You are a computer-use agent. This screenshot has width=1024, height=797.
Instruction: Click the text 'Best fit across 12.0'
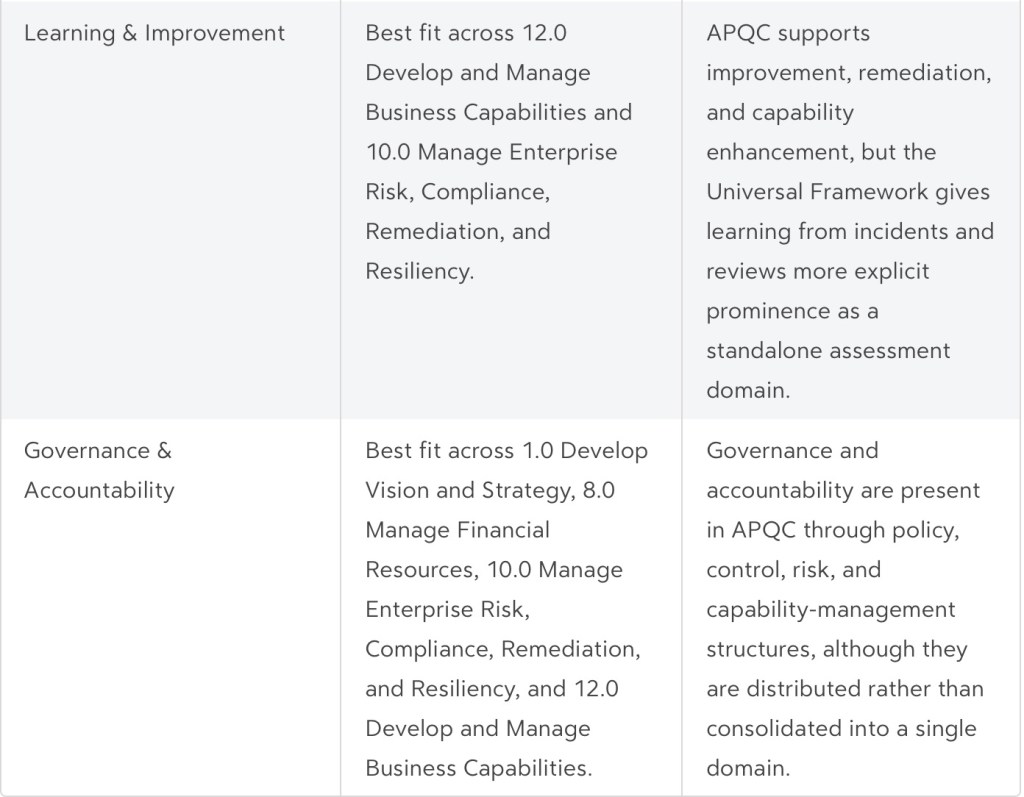[466, 33]
